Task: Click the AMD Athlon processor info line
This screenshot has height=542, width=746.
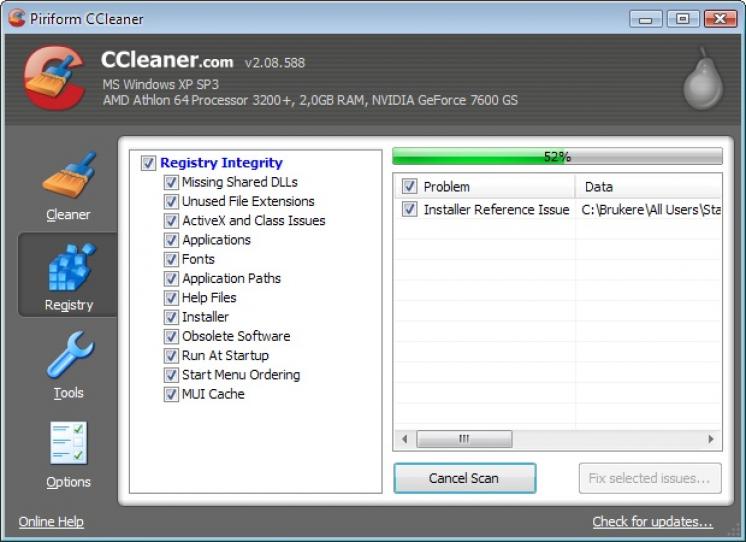Action: (310, 100)
